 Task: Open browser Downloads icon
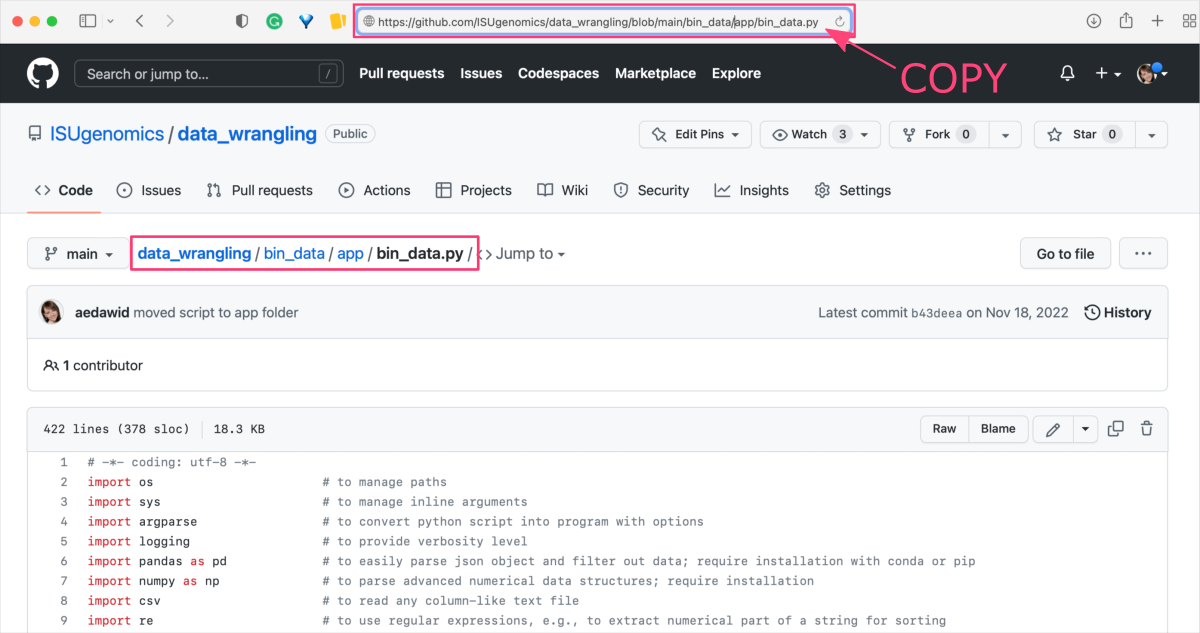point(1094,20)
